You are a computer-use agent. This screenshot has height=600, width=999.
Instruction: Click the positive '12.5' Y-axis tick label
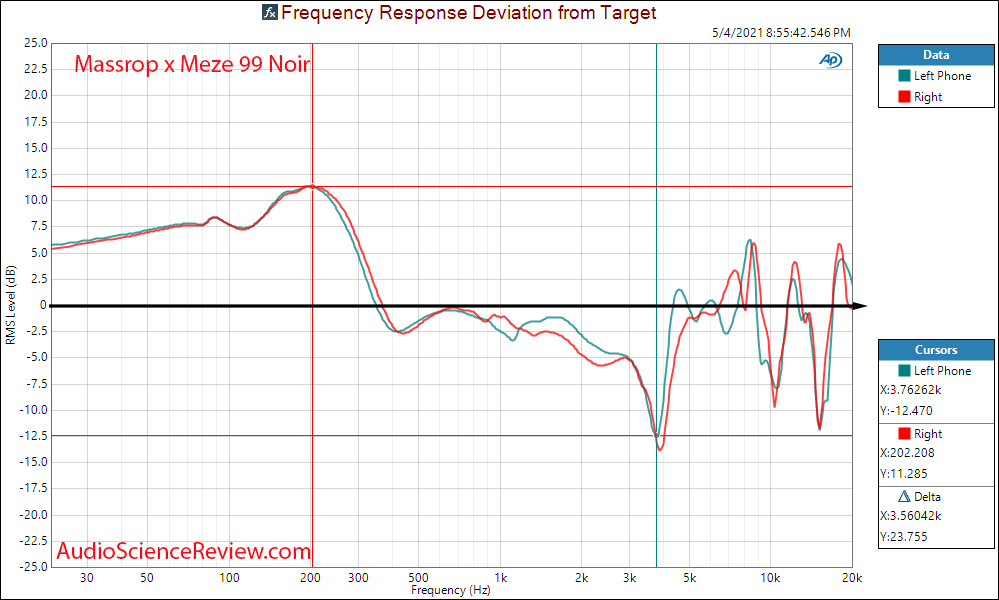(x=36, y=174)
